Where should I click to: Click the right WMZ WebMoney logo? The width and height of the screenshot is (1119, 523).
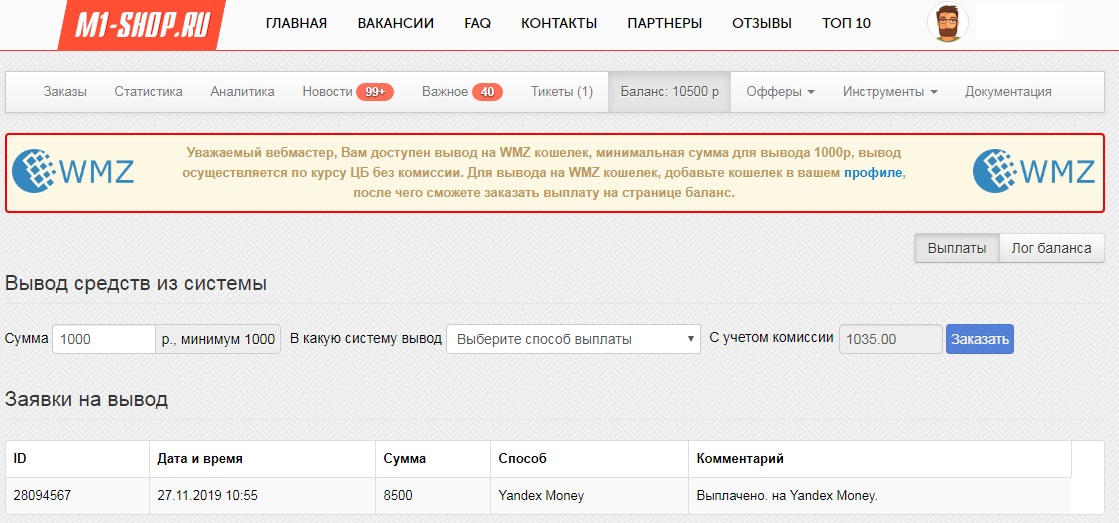tap(1034, 172)
